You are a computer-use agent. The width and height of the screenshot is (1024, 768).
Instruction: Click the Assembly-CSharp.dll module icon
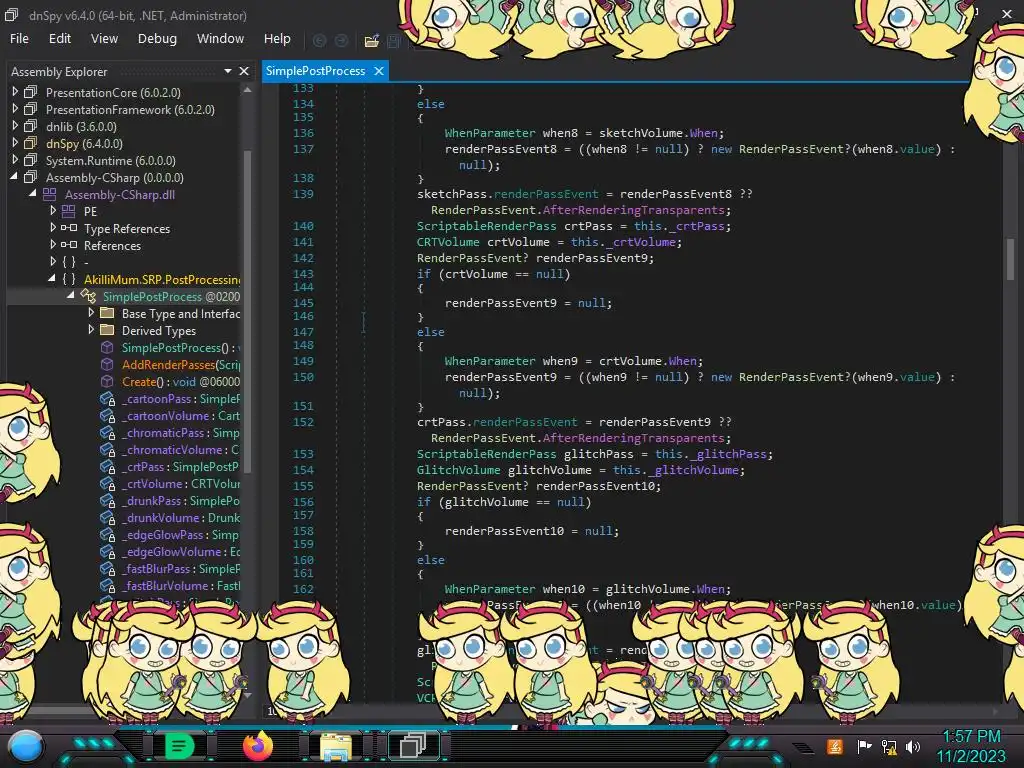tap(50, 194)
